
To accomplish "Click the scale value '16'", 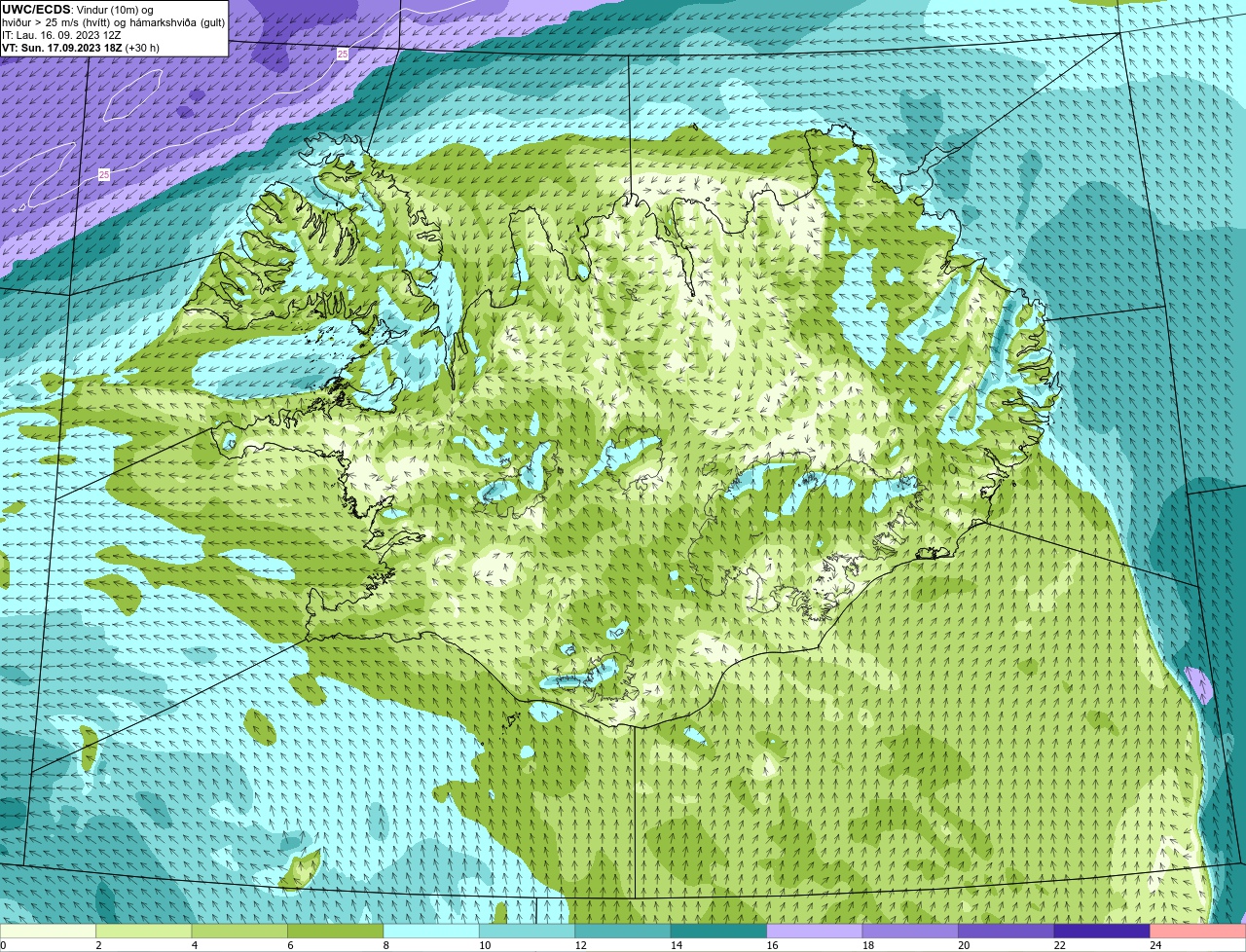I will (x=772, y=945).
